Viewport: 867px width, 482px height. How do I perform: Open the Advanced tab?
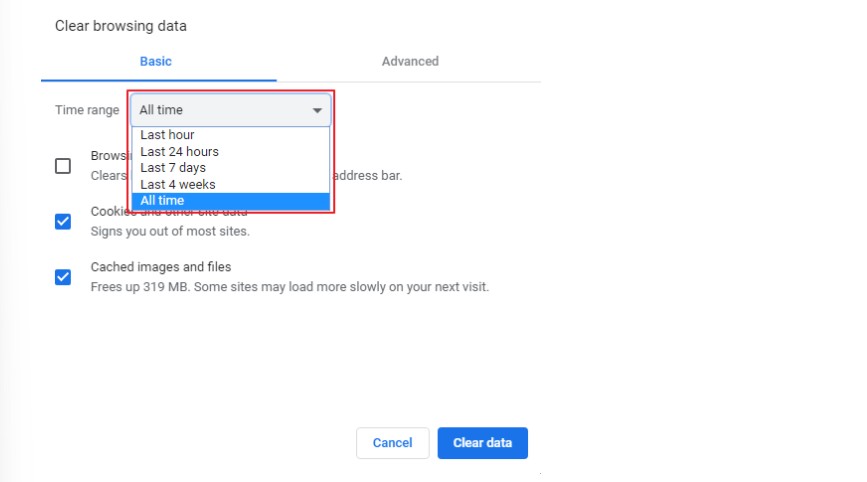pyautogui.click(x=410, y=61)
